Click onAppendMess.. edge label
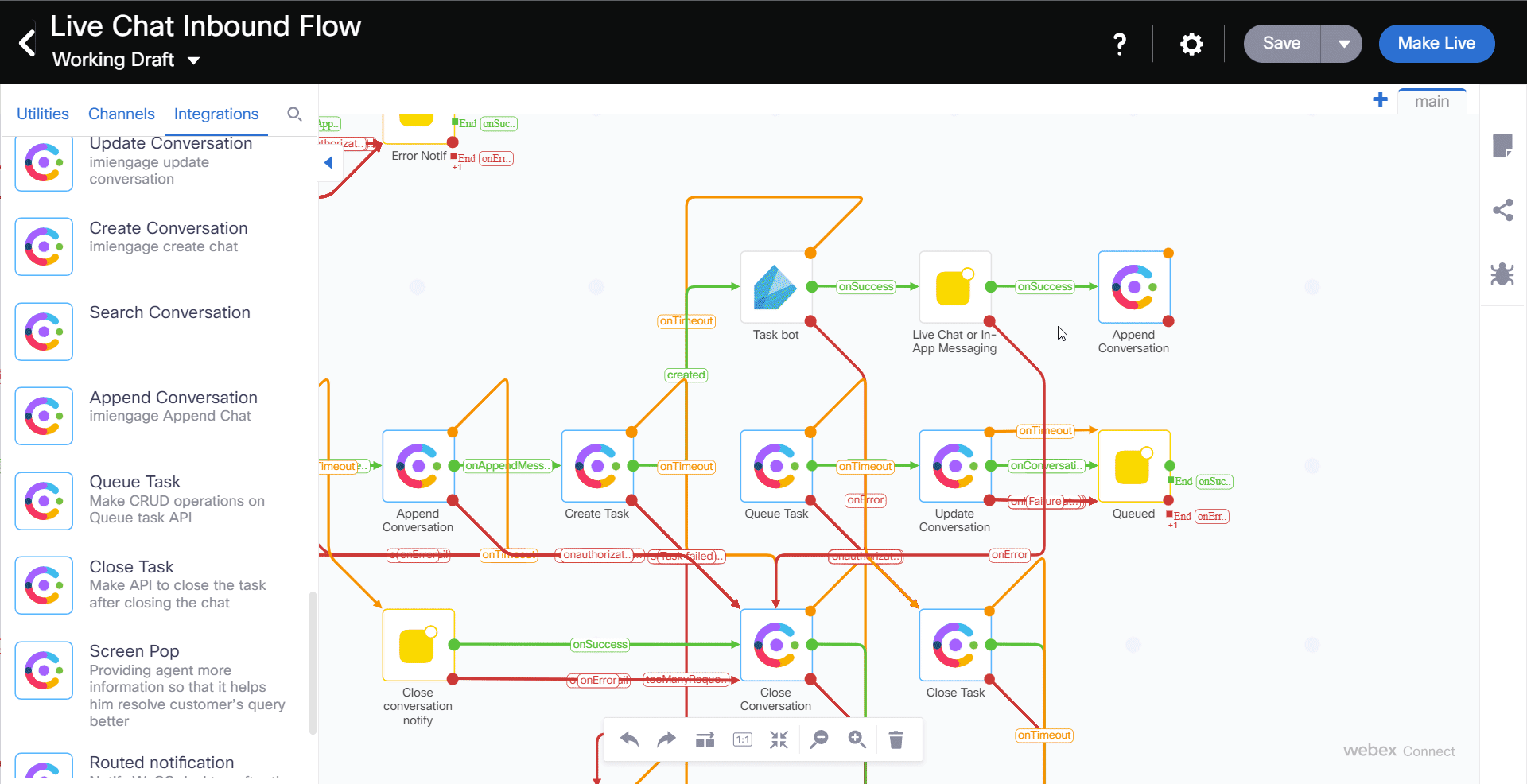Image resolution: width=1527 pixels, height=784 pixels. click(508, 466)
